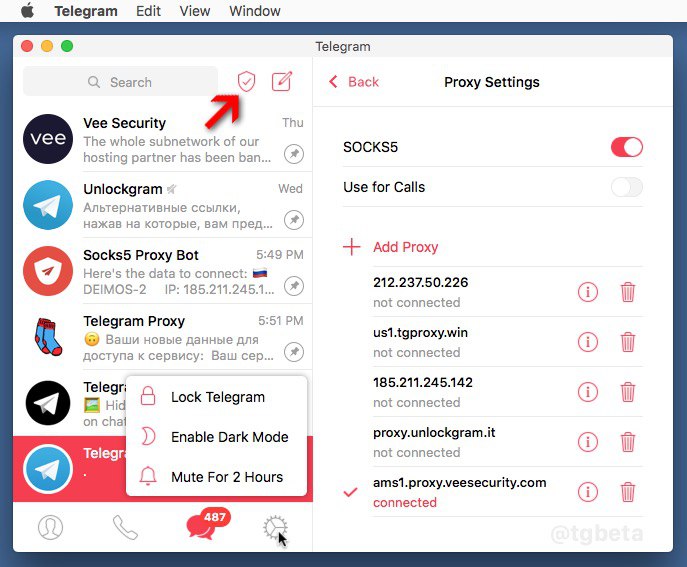Delete the ams1.proxy.veesecurity.com proxy
The width and height of the screenshot is (687, 567).
(627, 492)
